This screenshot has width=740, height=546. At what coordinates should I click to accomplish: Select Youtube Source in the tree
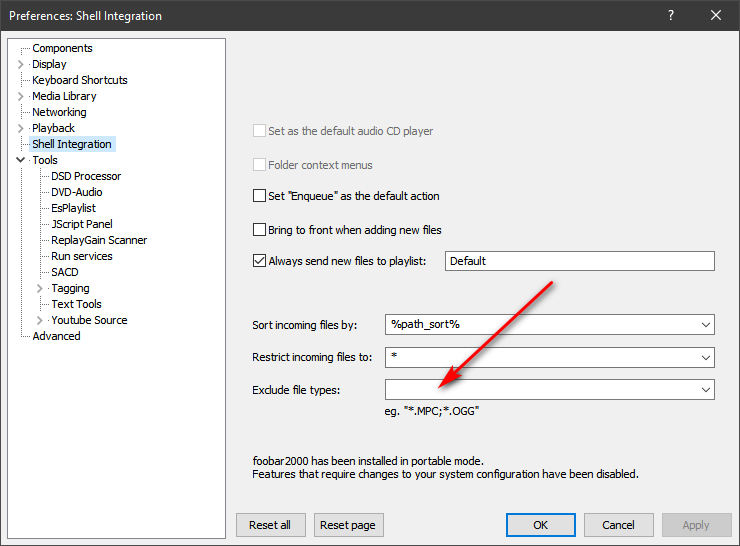coord(89,320)
